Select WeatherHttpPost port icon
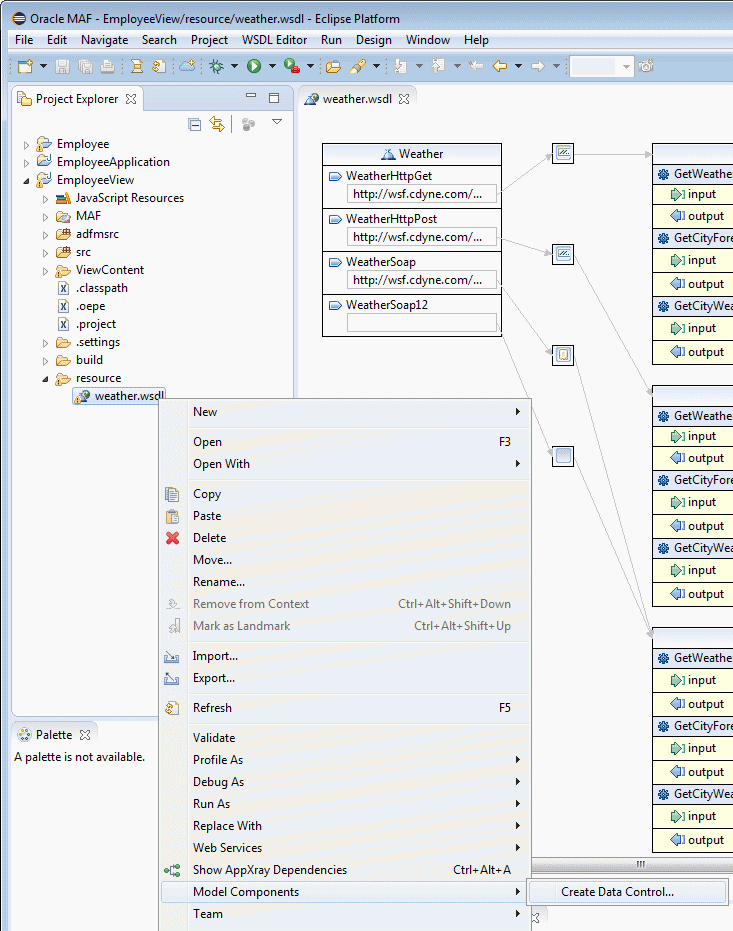This screenshot has height=931, width=733. pyautogui.click(x=335, y=219)
